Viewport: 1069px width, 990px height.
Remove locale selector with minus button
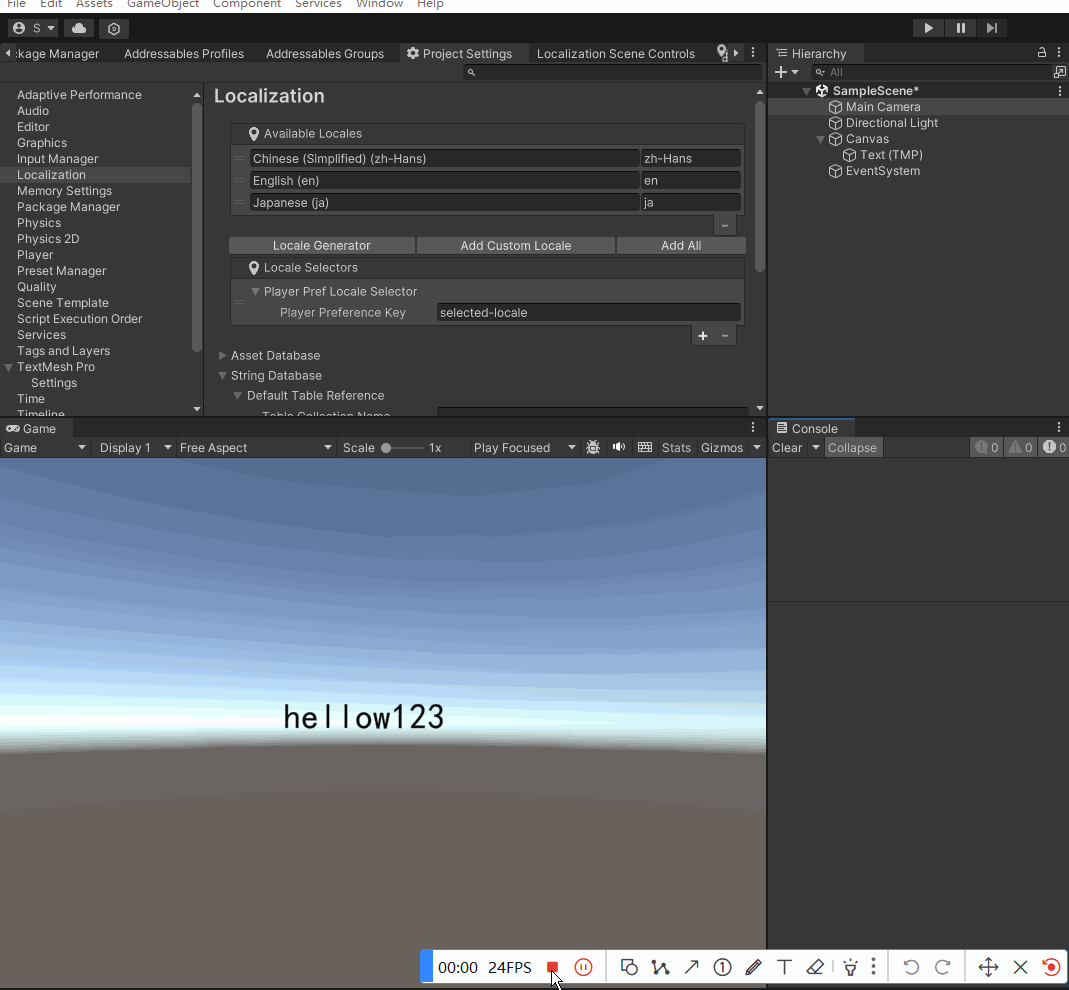coord(725,335)
